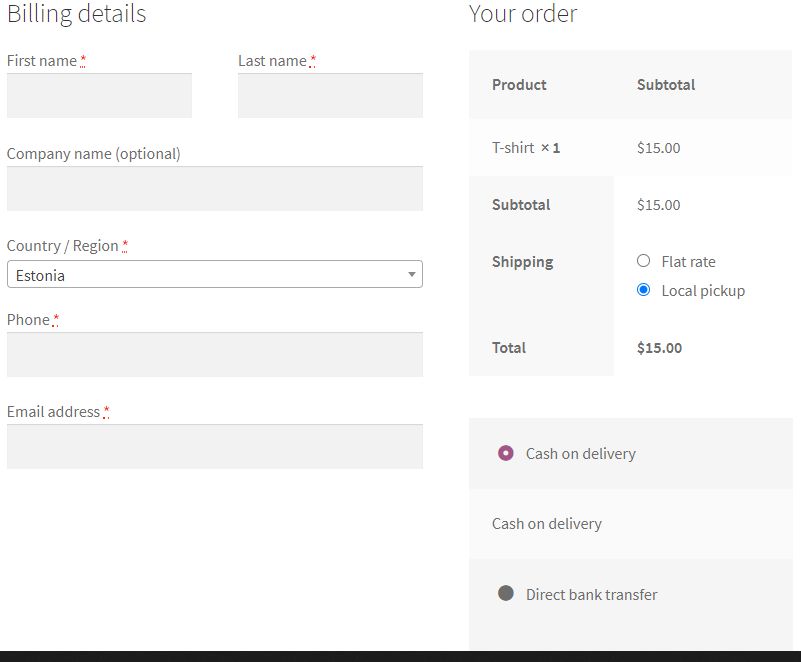The height and width of the screenshot is (662, 801).
Task: Click the "Cash on delivery" payment method label
Action: pyautogui.click(x=580, y=454)
